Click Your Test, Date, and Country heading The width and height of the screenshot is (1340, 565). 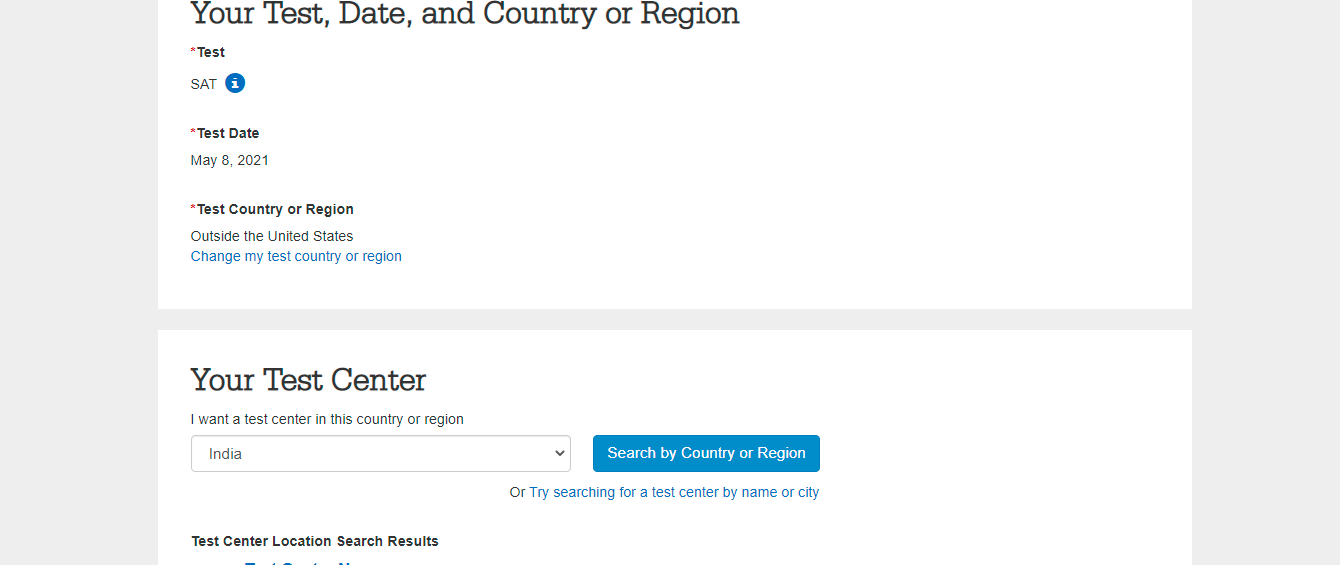(x=465, y=14)
